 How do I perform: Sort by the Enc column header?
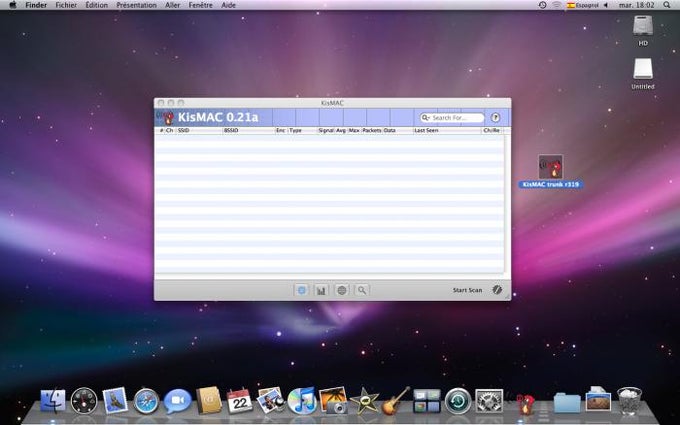point(281,130)
